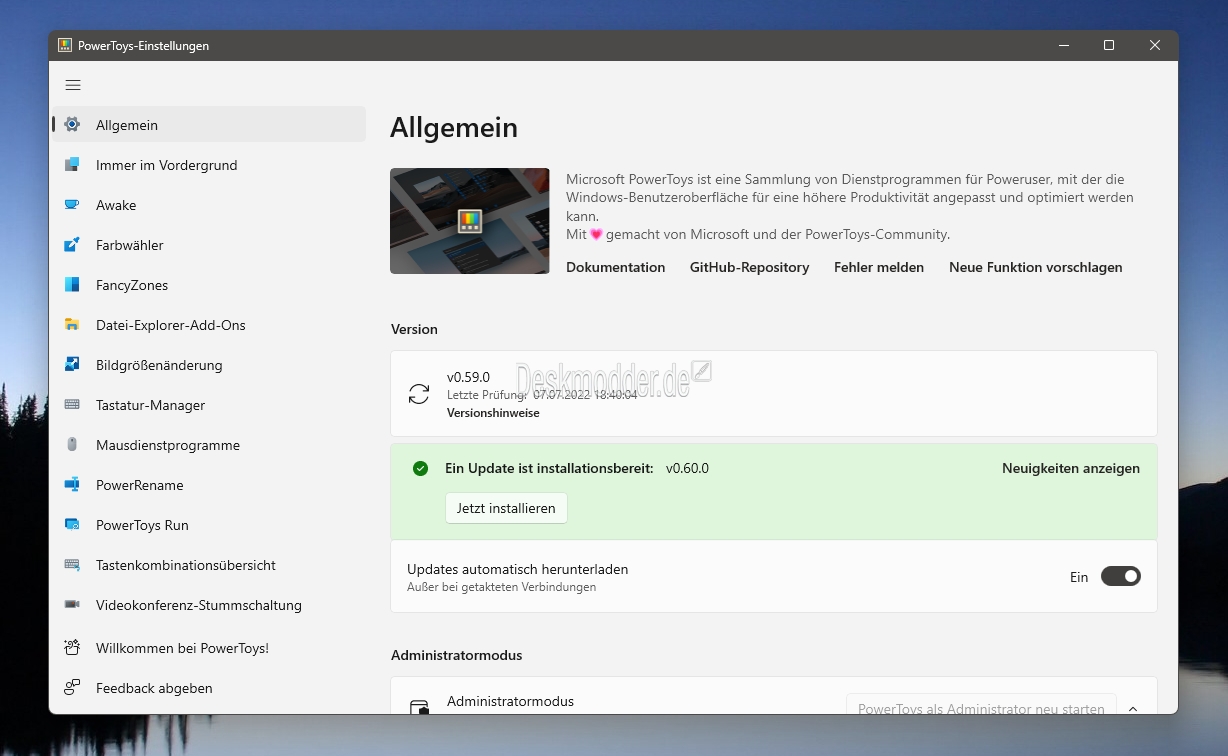Screen dimensions: 1228x756
Task: Click Jetzt installieren button
Action: point(506,508)
